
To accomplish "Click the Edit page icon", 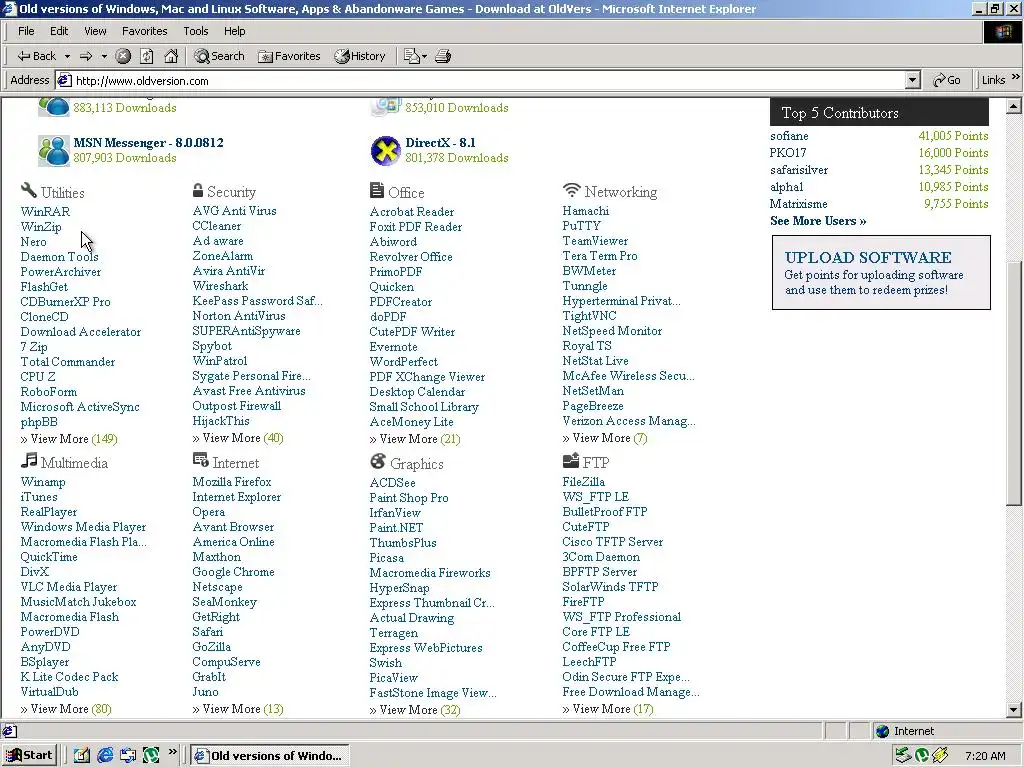I will point(411,56).
